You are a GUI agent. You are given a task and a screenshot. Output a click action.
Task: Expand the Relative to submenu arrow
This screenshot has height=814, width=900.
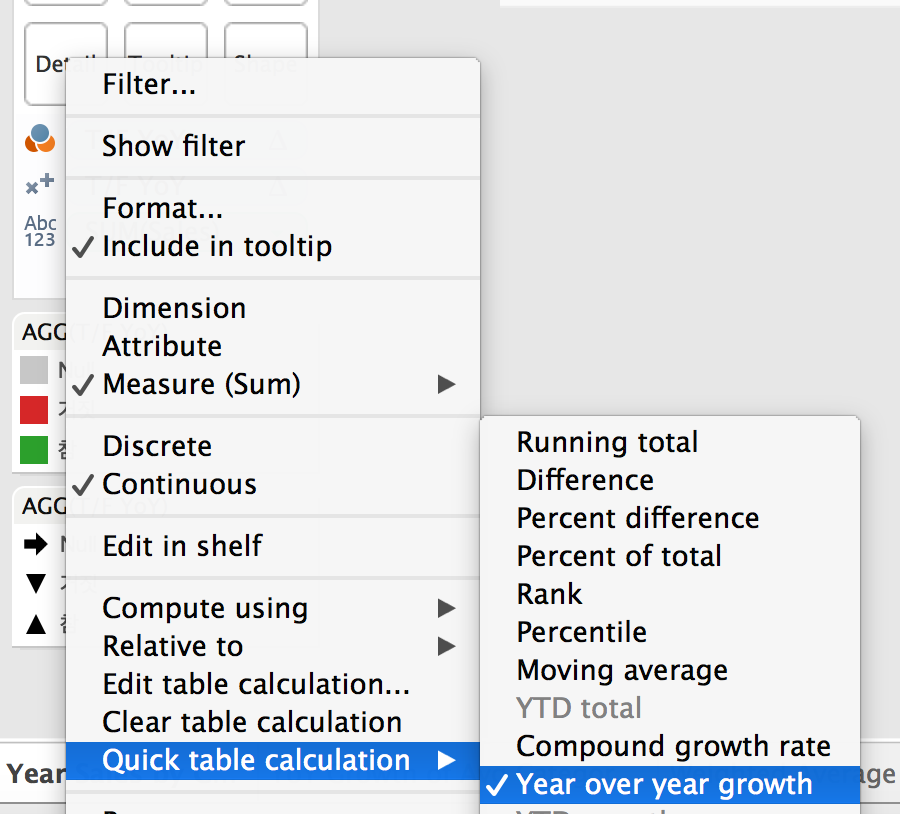point(446,646)
